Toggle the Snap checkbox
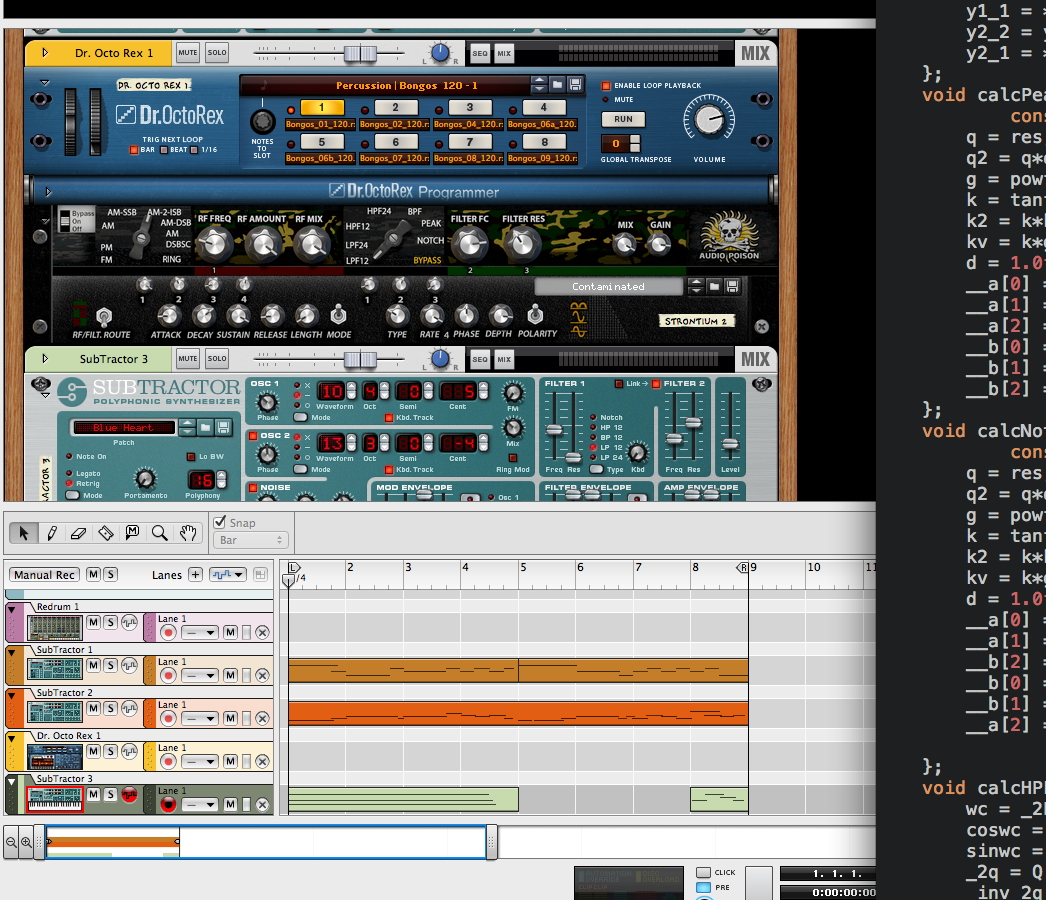Image resolution: width=1046 pixels, height=900 pixels. (220, 522)
